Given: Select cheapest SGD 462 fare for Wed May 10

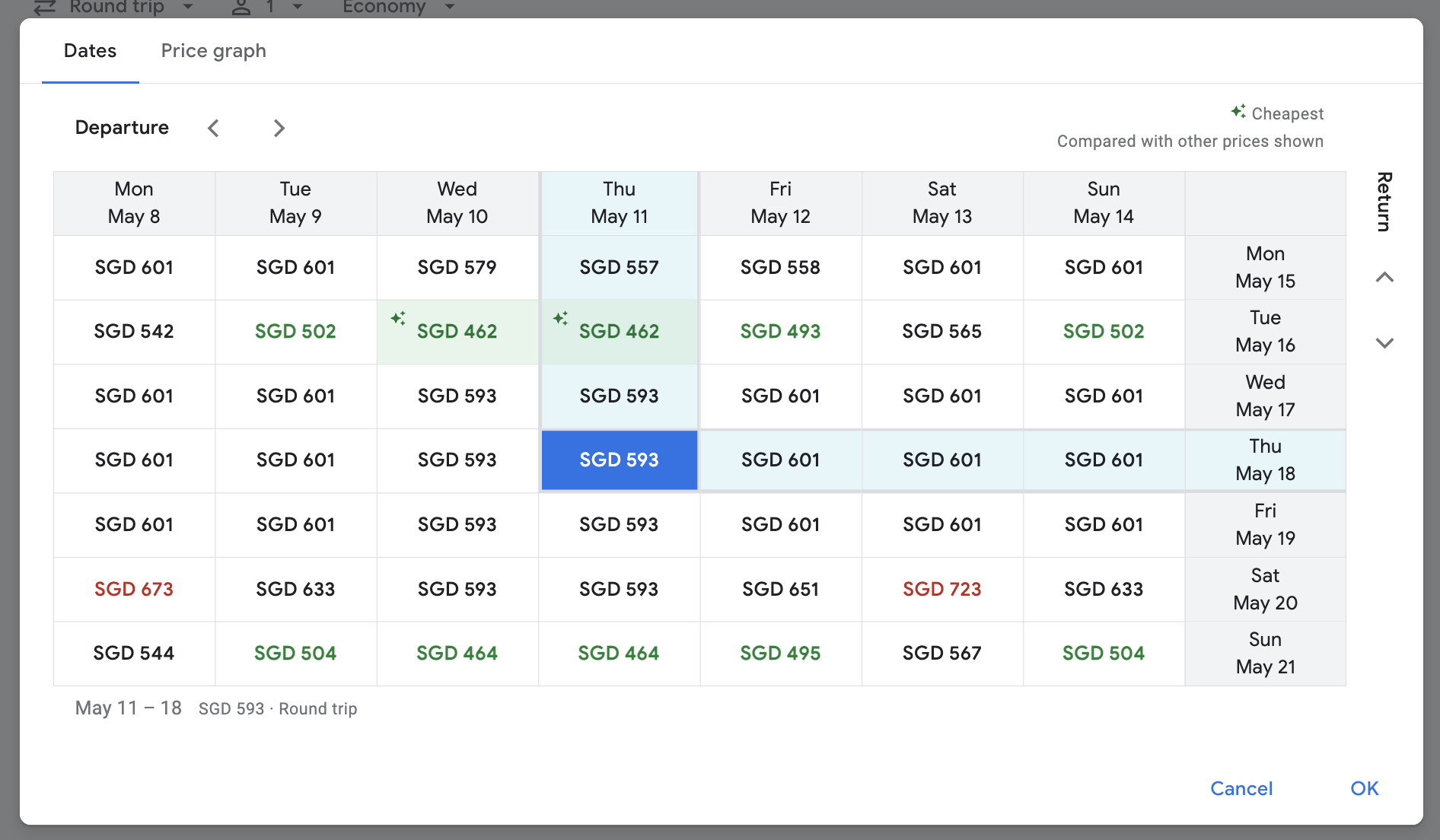Looking at the screenshot, I should pos(457,332).
